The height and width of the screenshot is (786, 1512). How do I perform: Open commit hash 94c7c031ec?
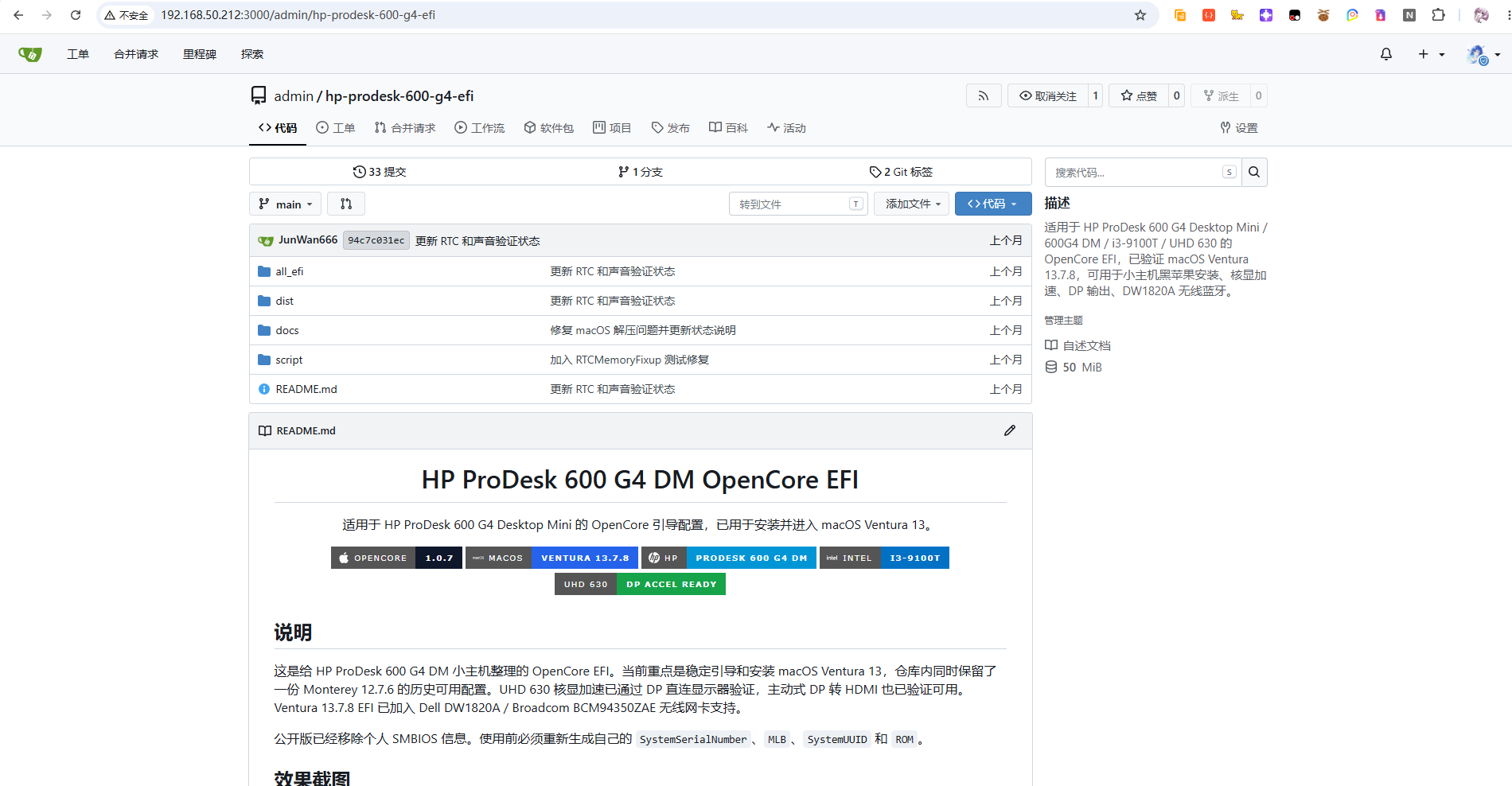pos(376,240)
